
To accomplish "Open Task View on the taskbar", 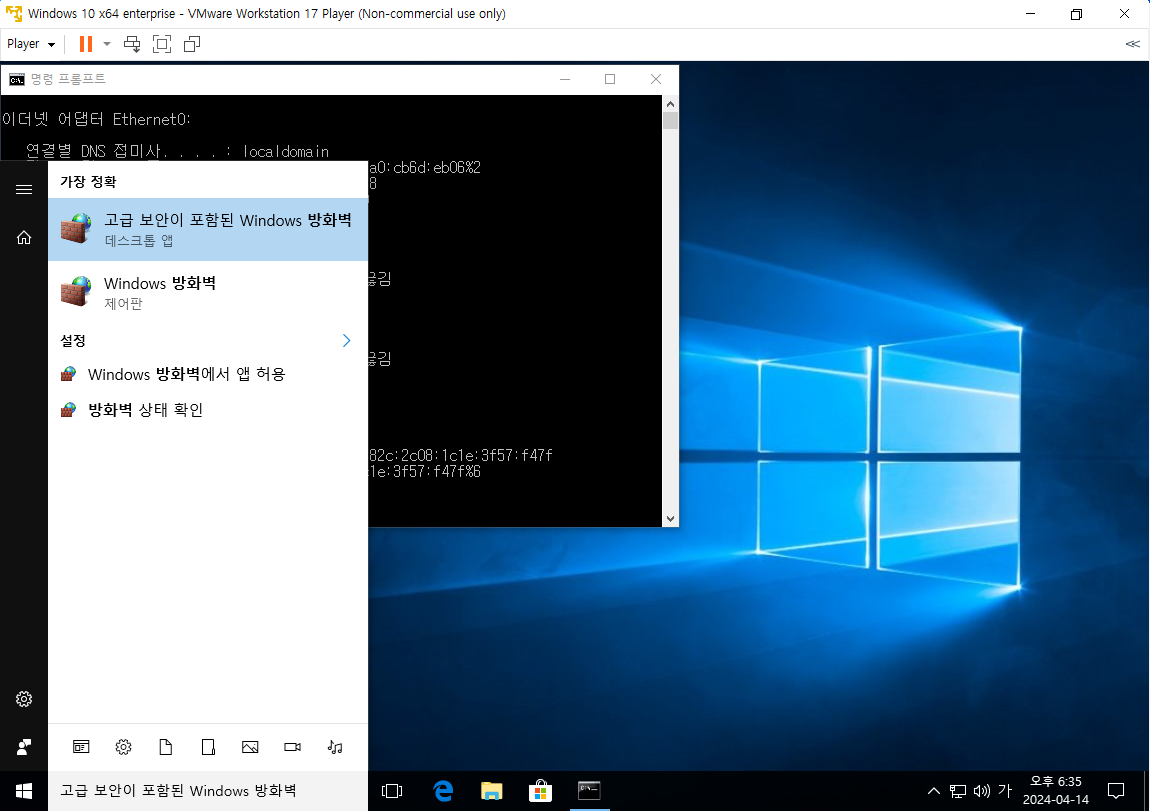I will click(392, 790).
